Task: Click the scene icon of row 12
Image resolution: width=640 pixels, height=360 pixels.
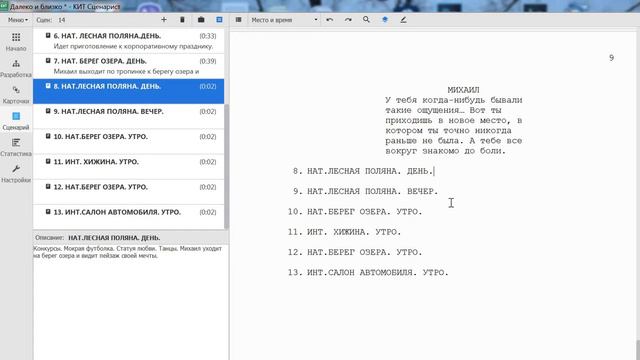Action: coord(48,187)
